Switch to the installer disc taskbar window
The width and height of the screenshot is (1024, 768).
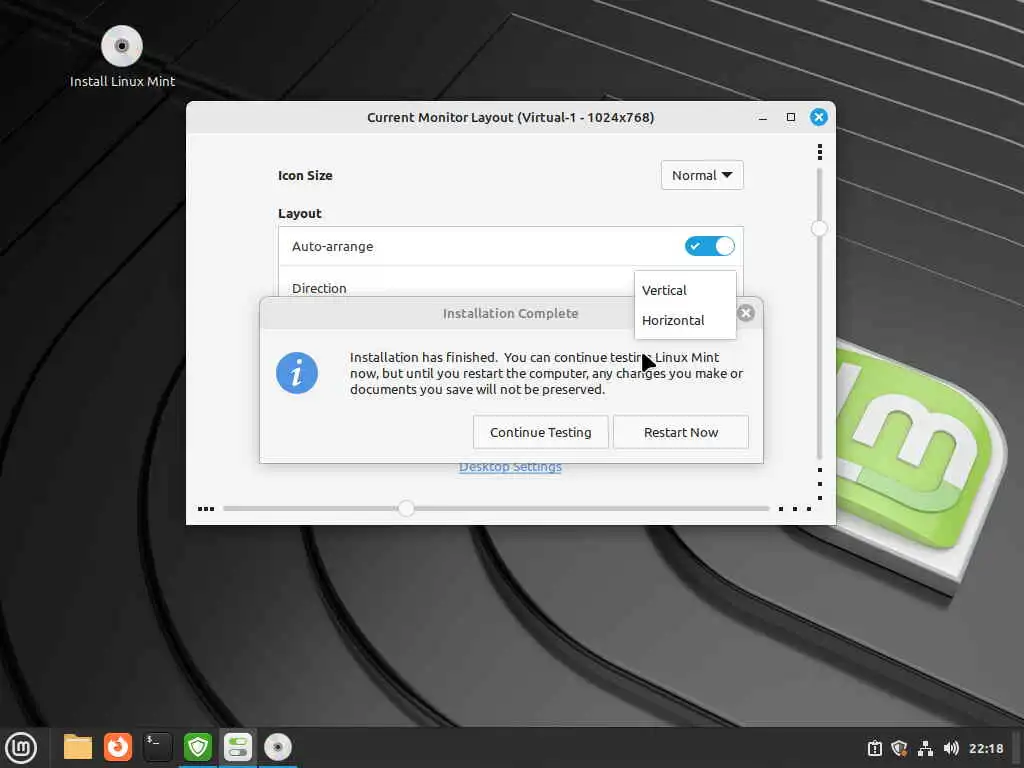(x=278, y=747)
